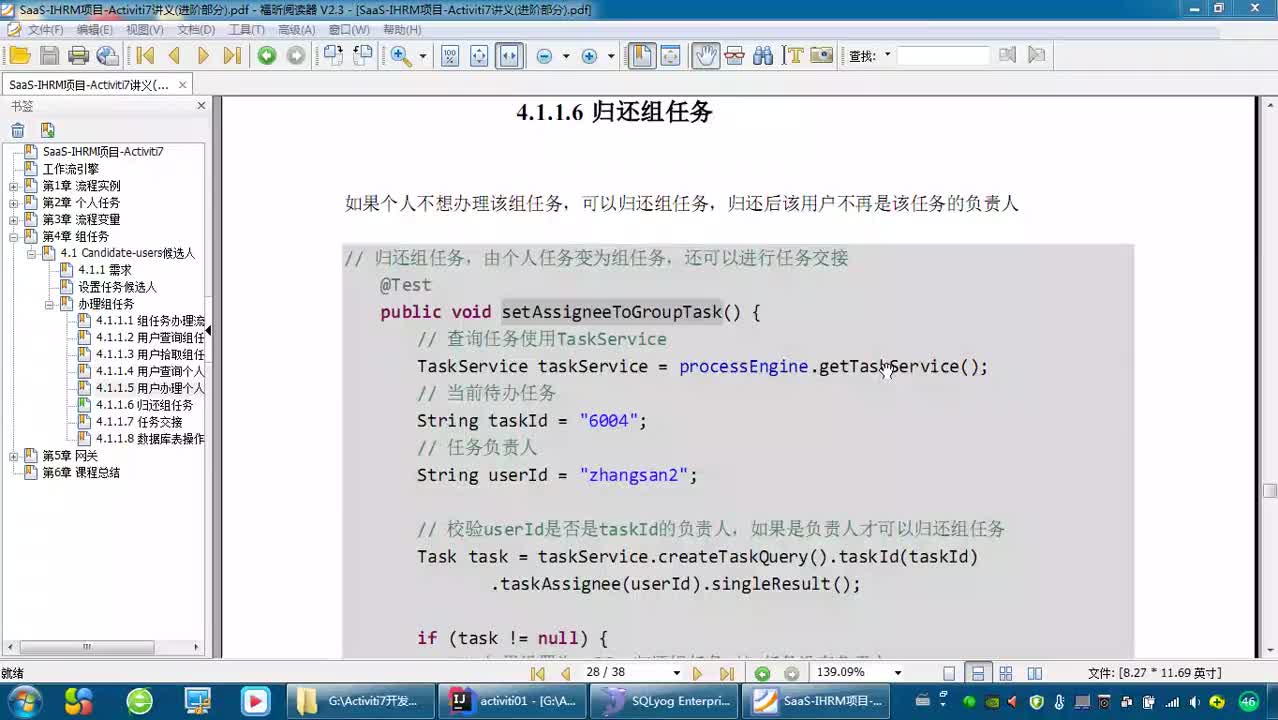Screen dimensions: 1278x720
Task: Close the SaaS-IHRM document tab
Action: point(183,85)
